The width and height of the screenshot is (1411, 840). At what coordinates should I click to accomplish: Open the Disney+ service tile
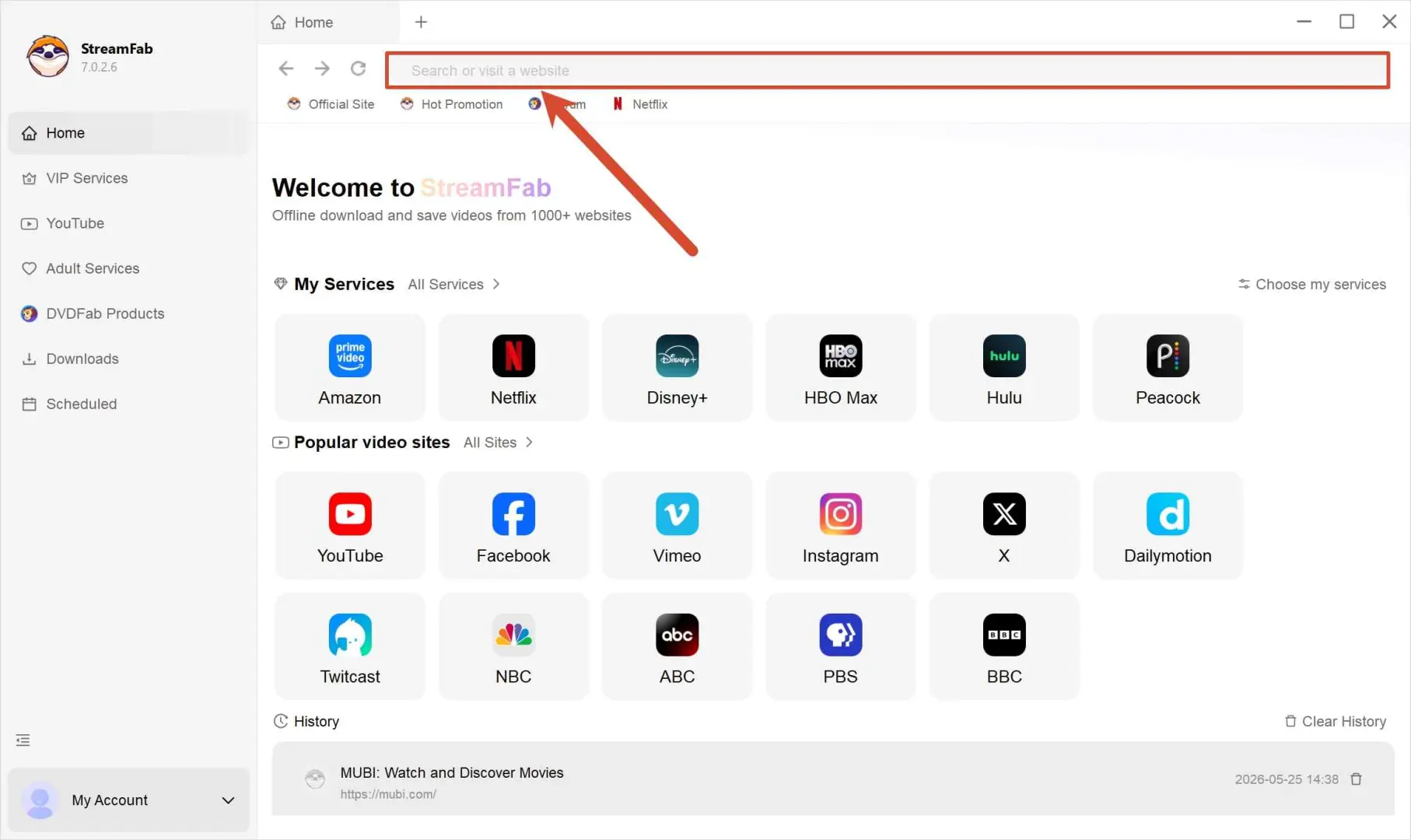[x=677, y=368]
